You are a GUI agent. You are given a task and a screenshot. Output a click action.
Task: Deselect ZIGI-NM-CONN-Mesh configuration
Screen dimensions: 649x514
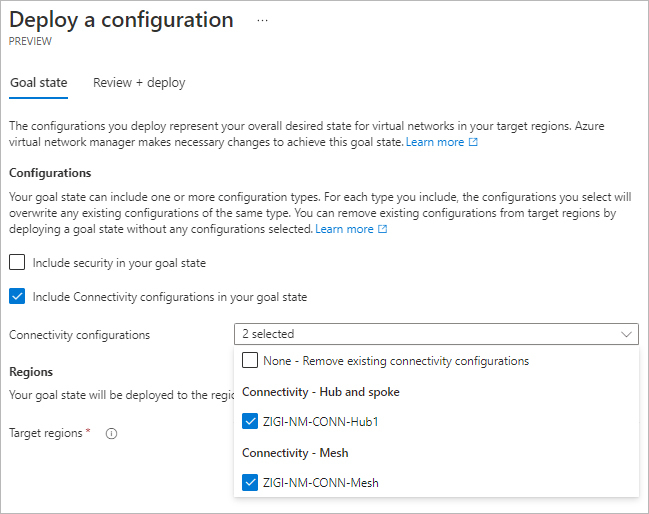coord(250,484)
